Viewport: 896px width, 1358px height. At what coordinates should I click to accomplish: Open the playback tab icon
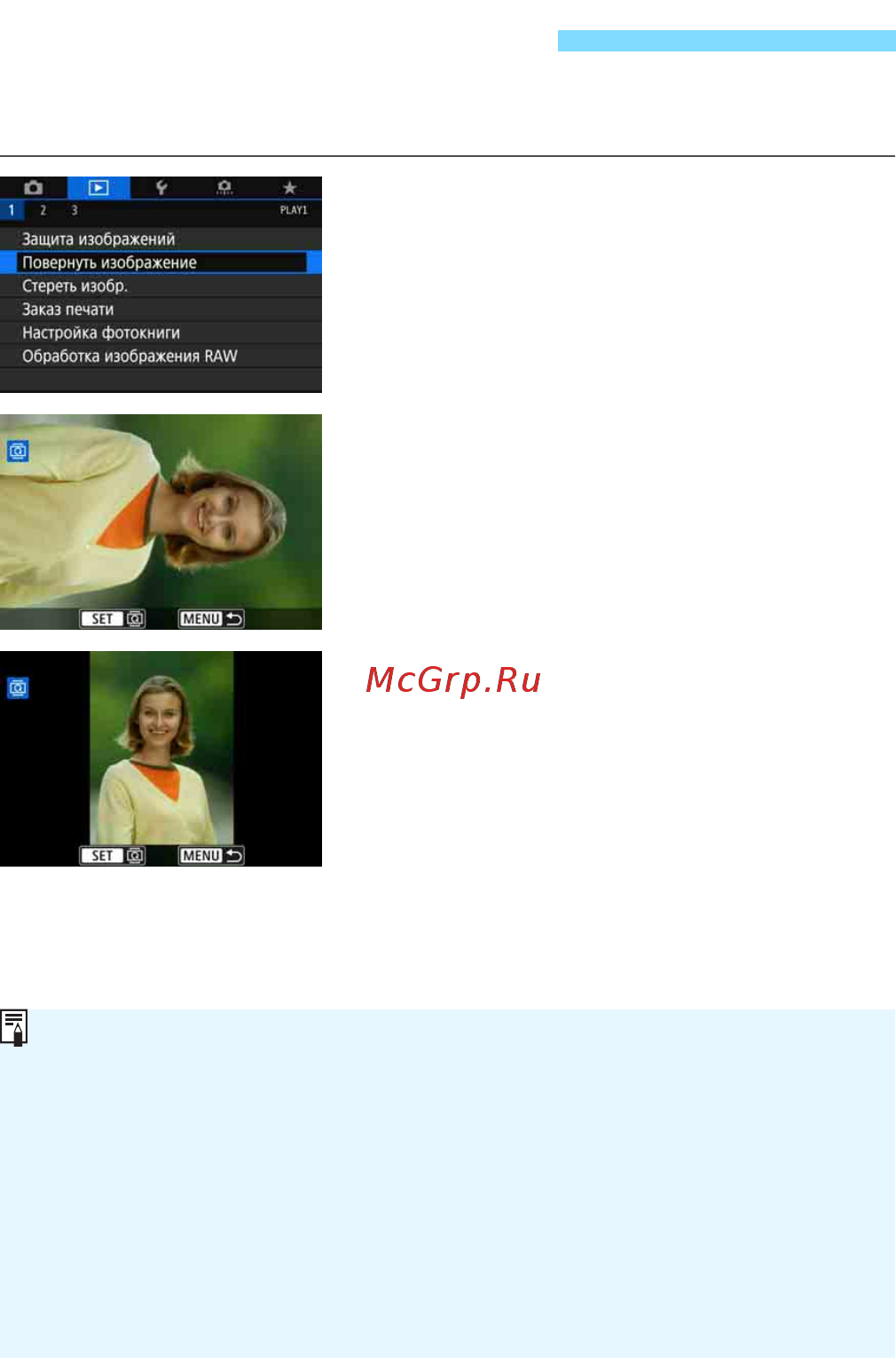[x=98, y=188]
